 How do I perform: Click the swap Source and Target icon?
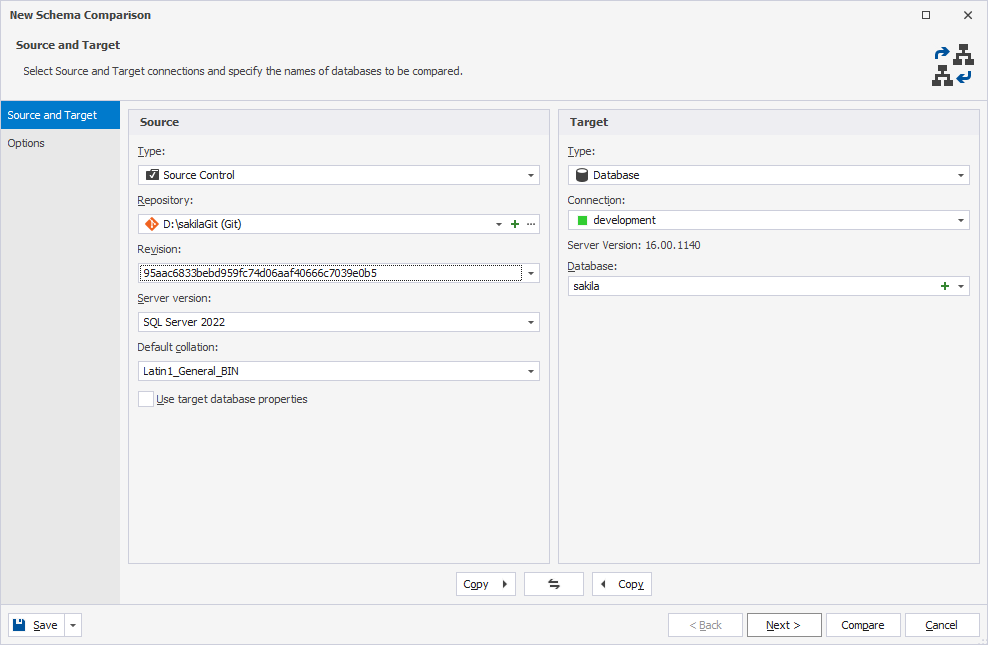pos(553,583)
